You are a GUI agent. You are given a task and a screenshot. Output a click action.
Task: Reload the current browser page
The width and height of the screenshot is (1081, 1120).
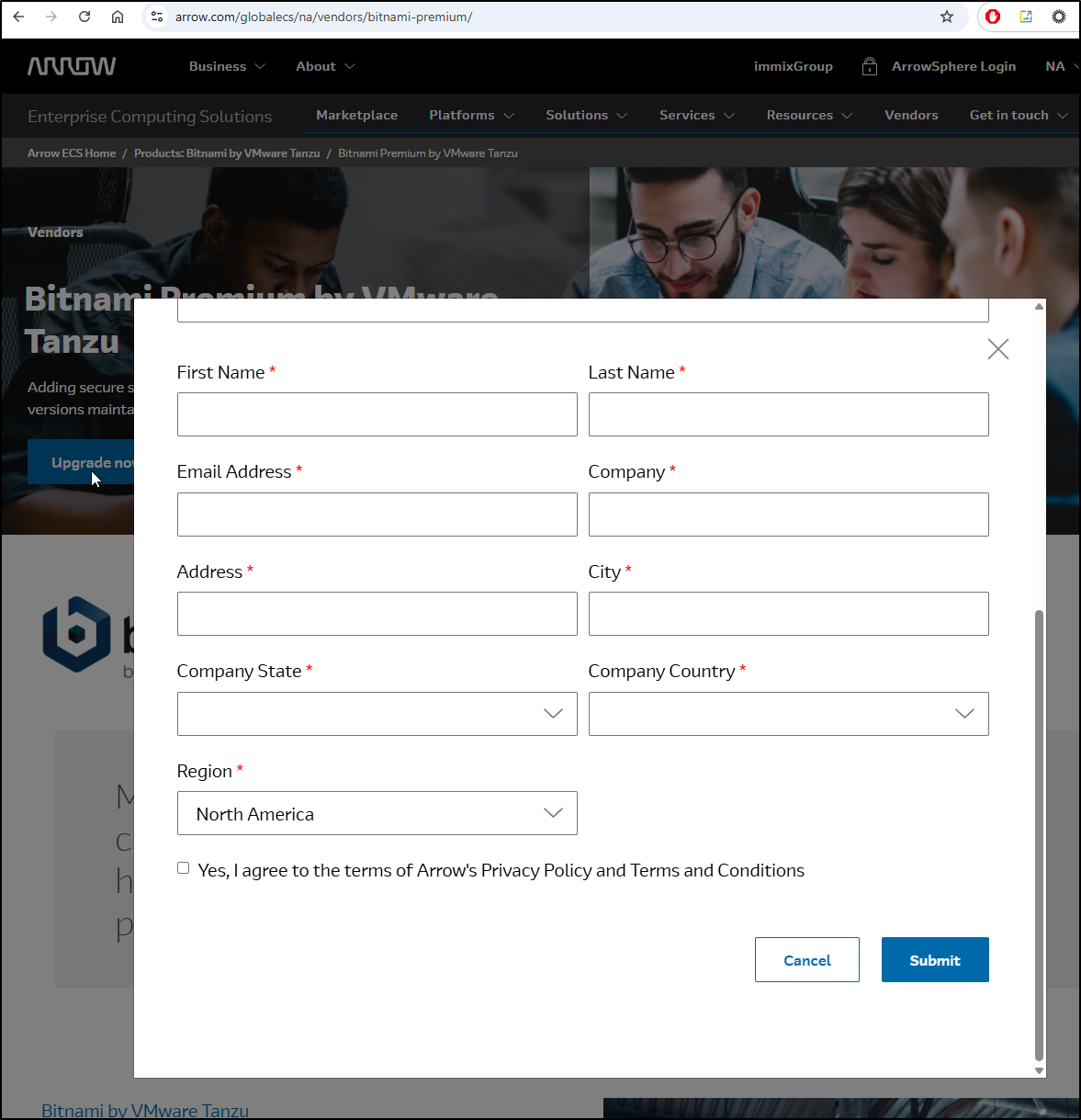click(x=84, y=17)
